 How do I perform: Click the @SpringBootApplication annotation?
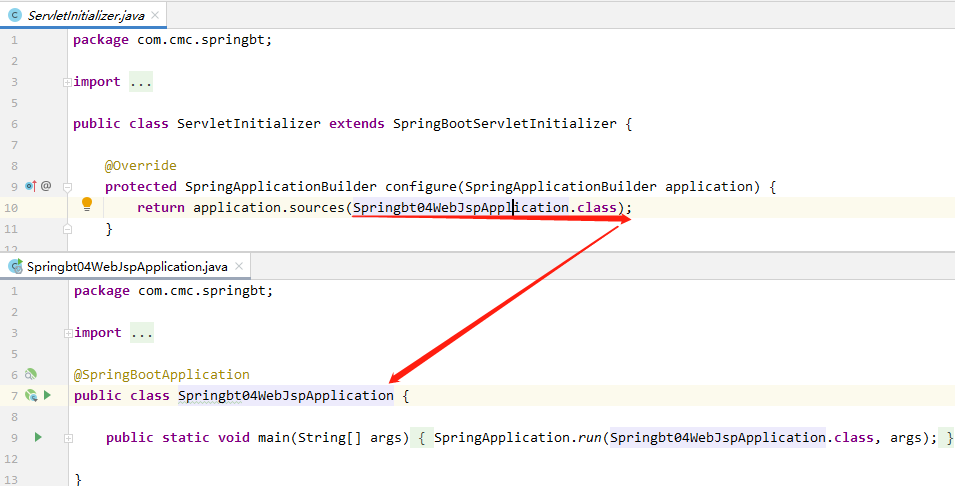162,374
